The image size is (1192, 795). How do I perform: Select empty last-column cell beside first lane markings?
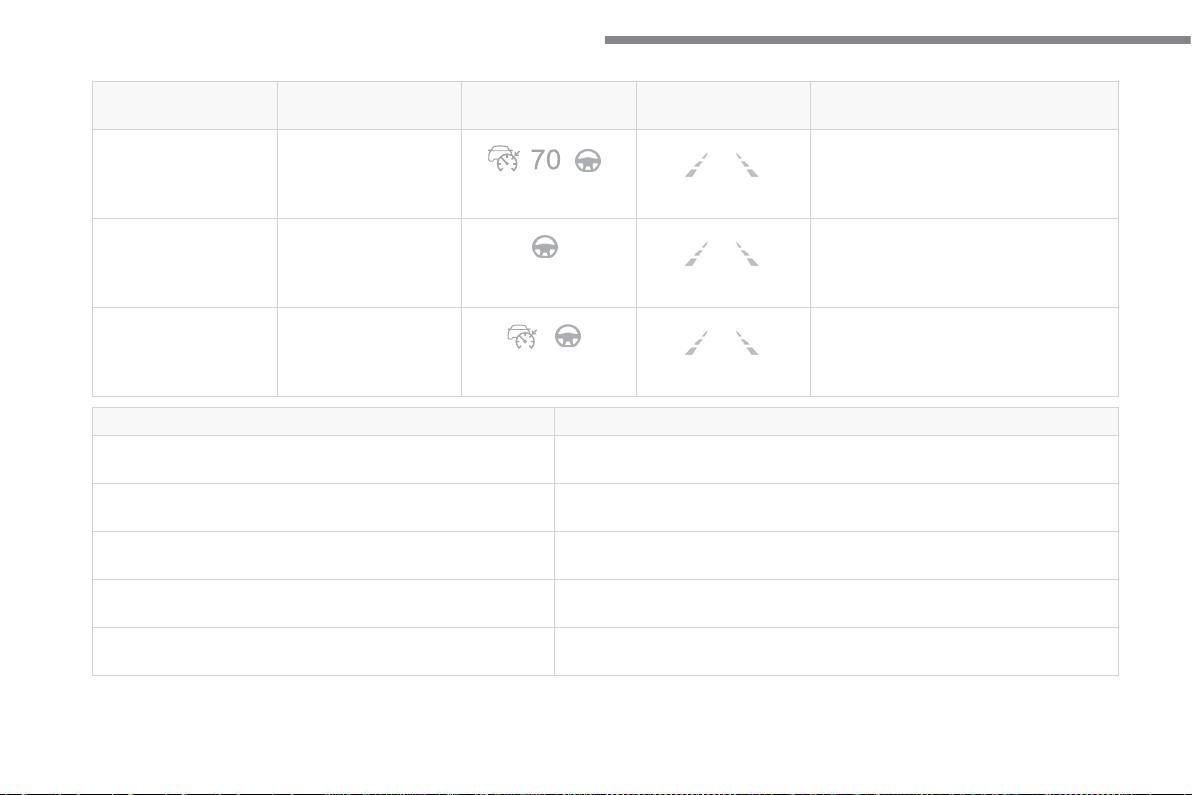point(964,174)
